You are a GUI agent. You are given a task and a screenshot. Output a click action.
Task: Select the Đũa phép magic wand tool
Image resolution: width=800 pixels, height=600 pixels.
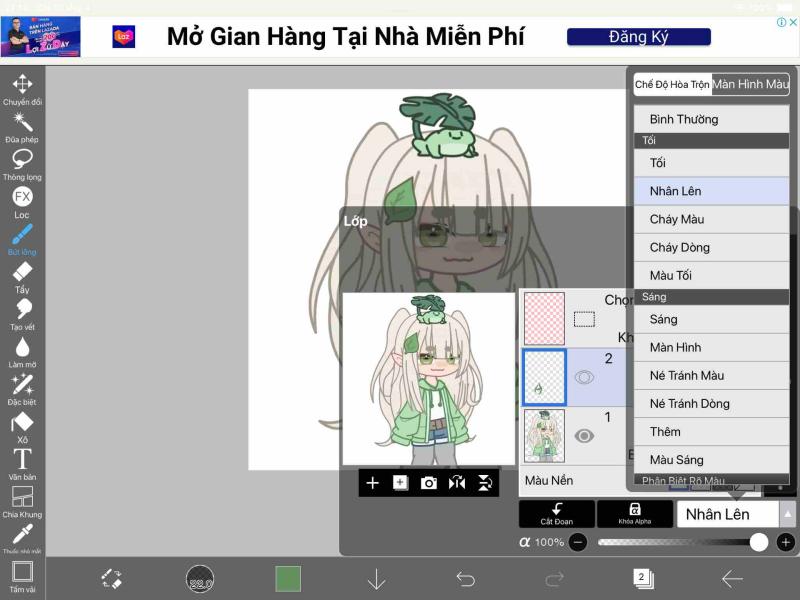tap(22, 125)
